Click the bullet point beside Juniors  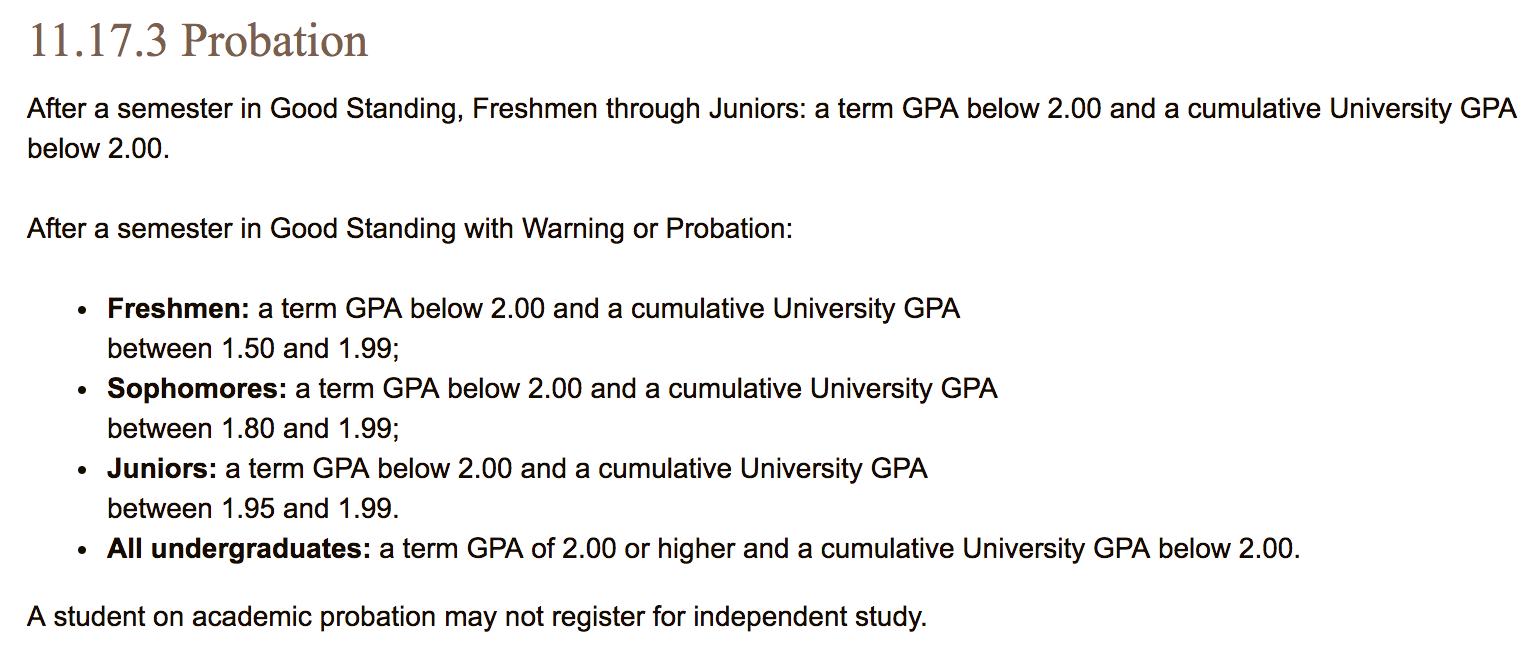click(84, 470)
